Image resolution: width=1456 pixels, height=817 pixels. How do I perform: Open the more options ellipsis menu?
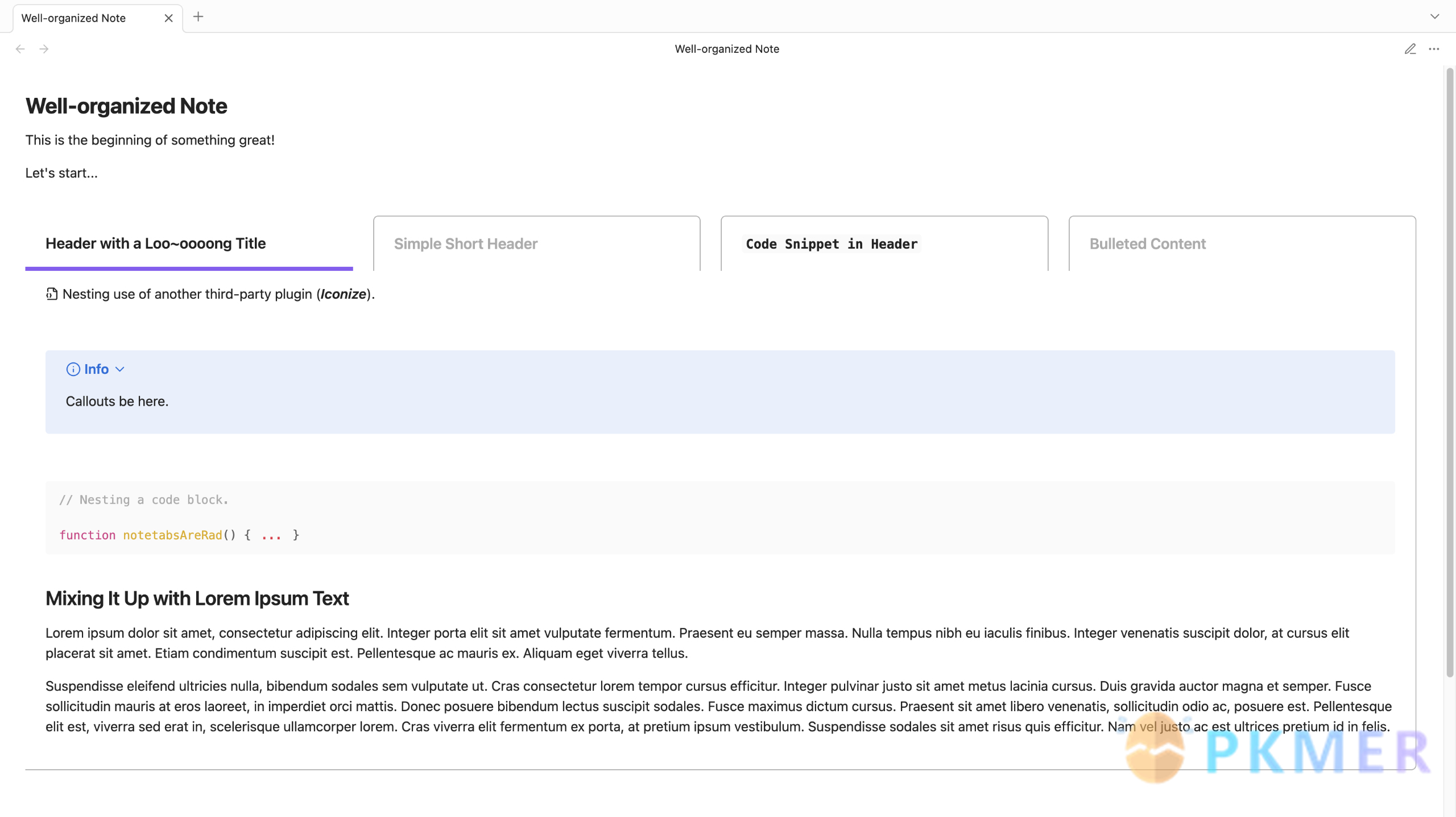pos(1434,49)
